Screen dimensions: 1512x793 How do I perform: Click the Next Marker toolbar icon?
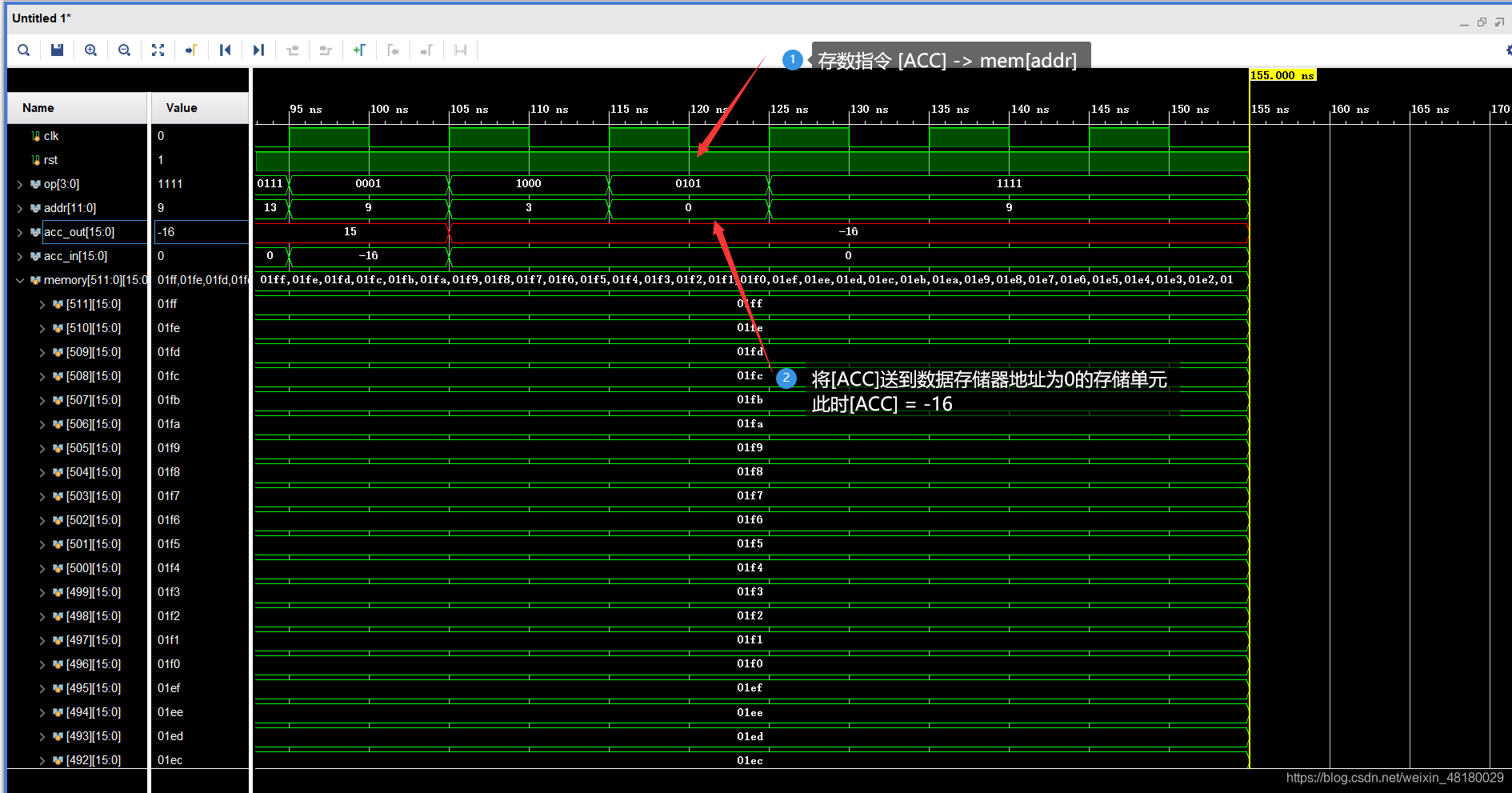coord(426,50)
